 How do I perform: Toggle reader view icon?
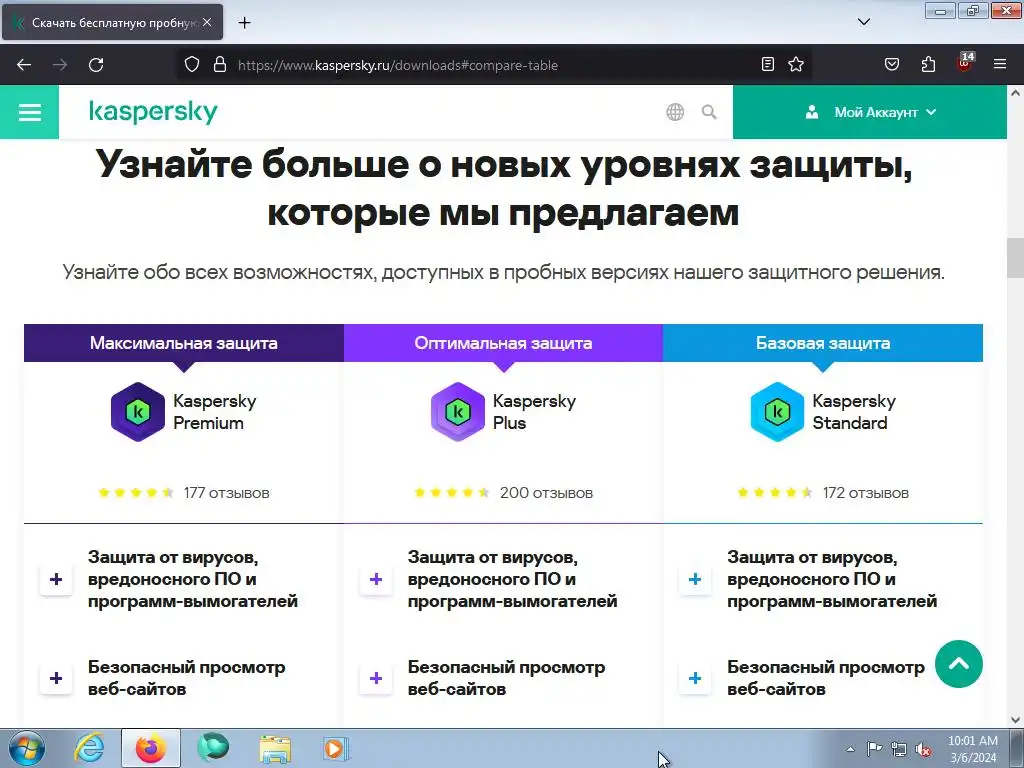point(768,64)
